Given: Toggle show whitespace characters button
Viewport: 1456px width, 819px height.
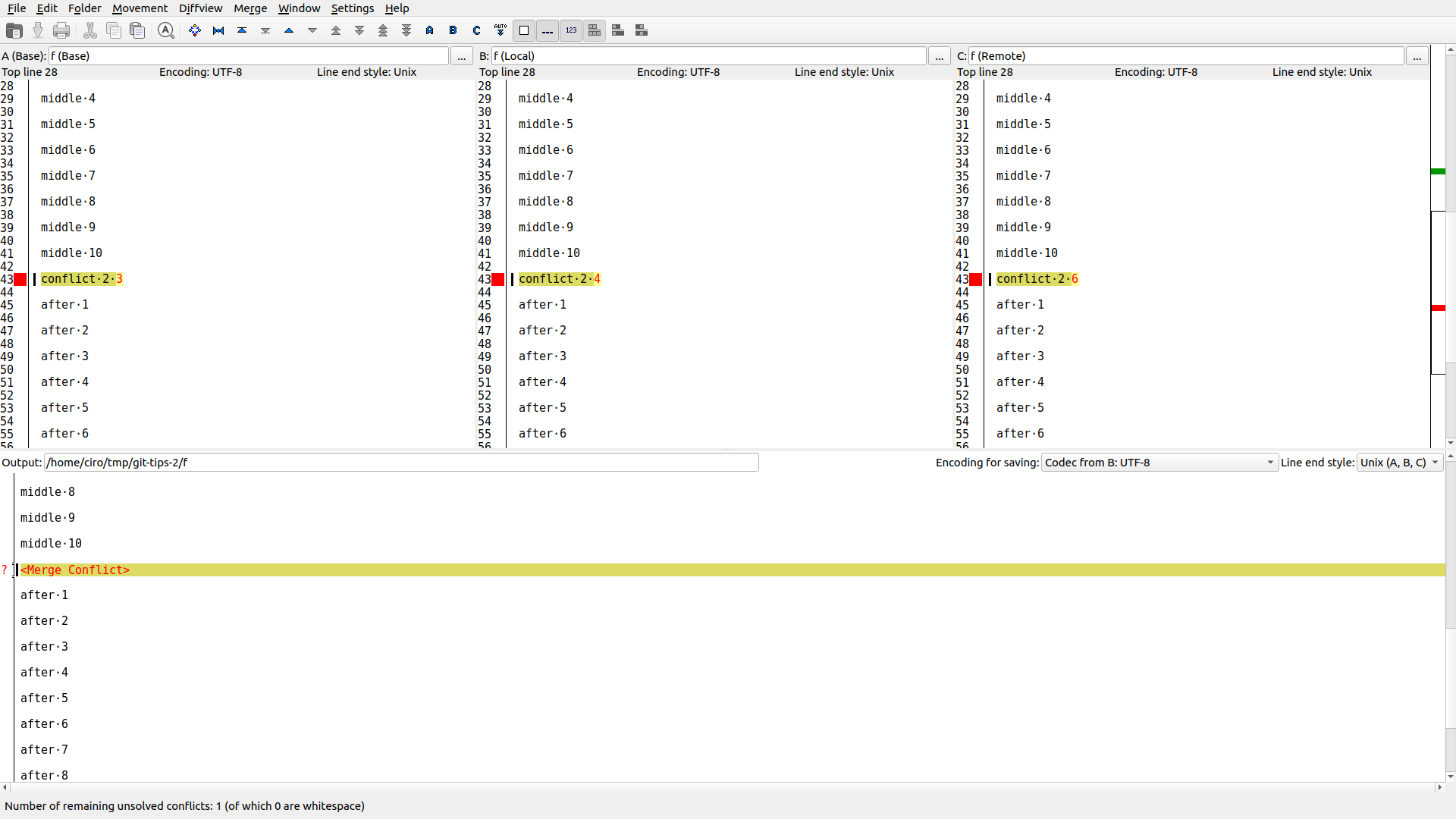Looking at the screenshot, I should tap(548, 30).
